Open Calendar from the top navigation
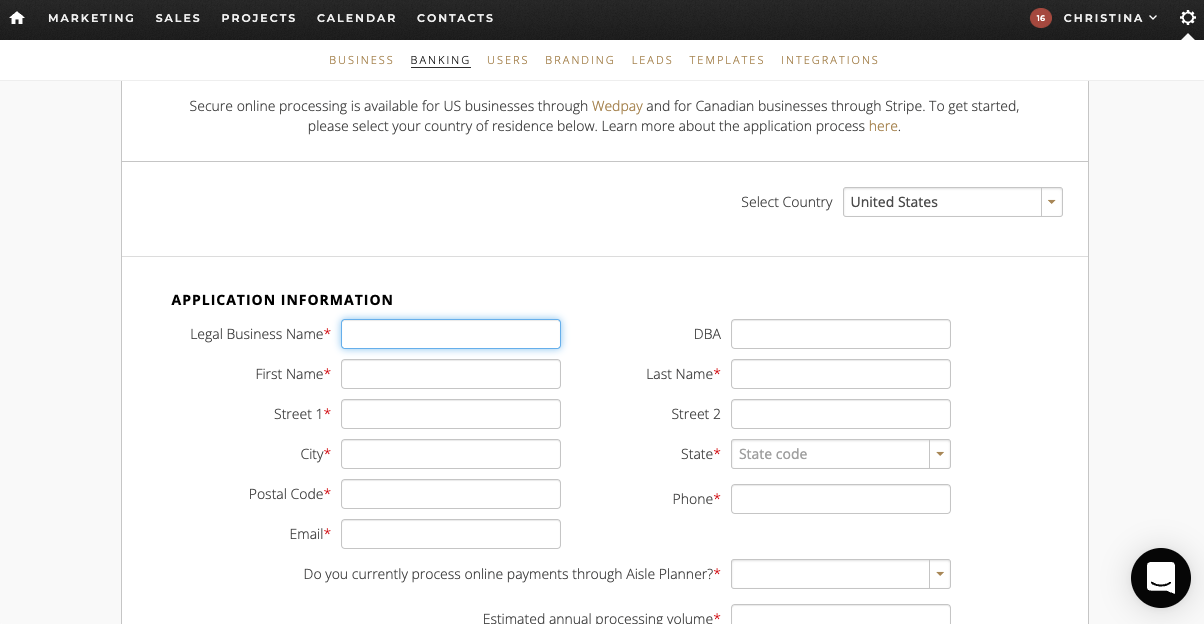This screenshot has height=624, width=1204. [356, 17]
